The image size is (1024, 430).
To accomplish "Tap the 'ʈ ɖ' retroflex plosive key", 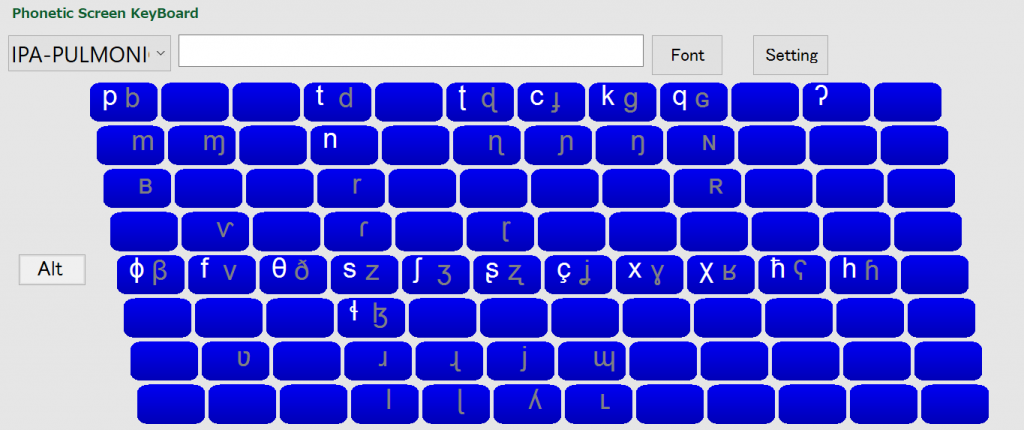I will (x=480, y=102).
